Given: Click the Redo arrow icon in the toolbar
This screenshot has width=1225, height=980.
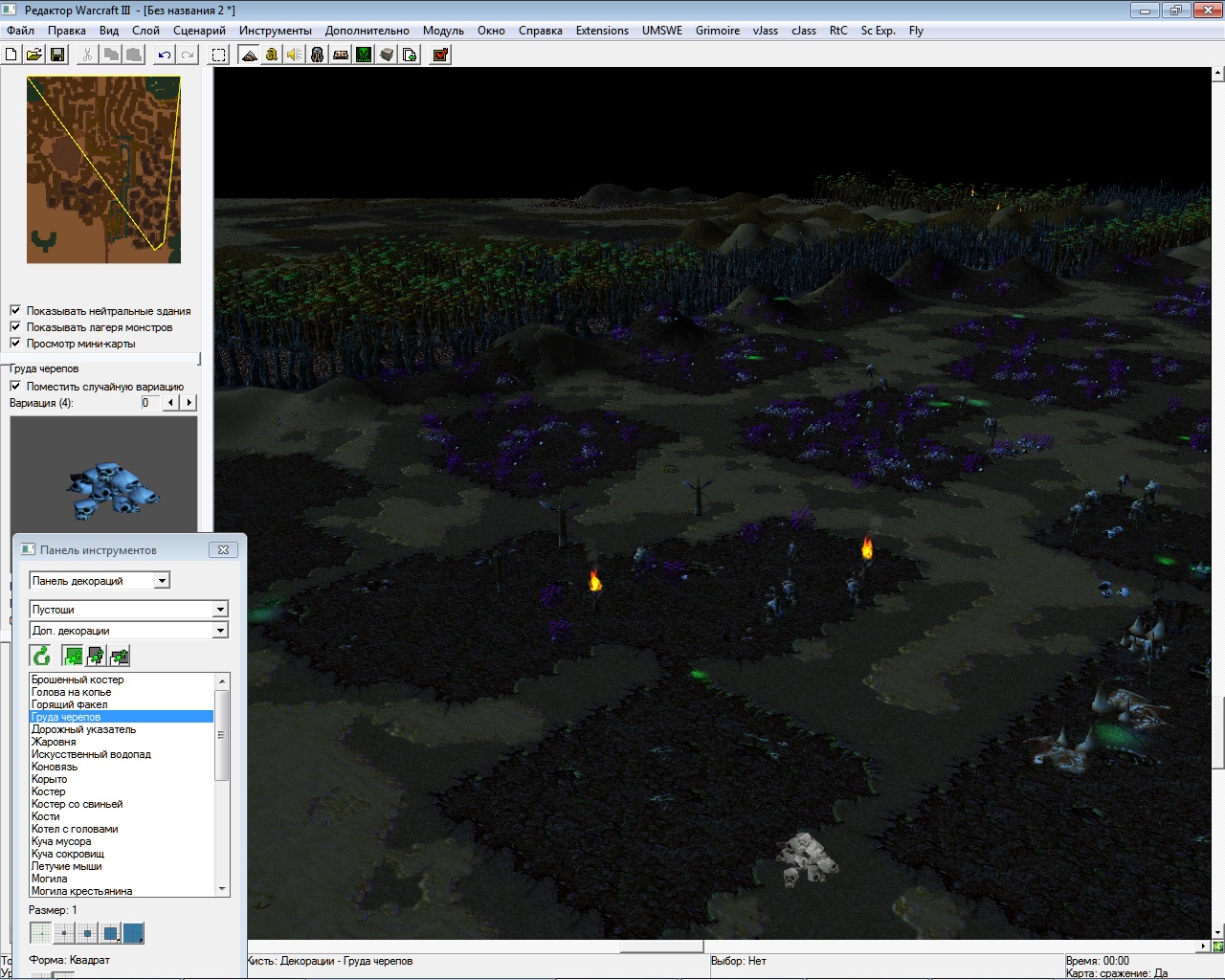Looking at the screenshot, I should (x=188, y=55).
